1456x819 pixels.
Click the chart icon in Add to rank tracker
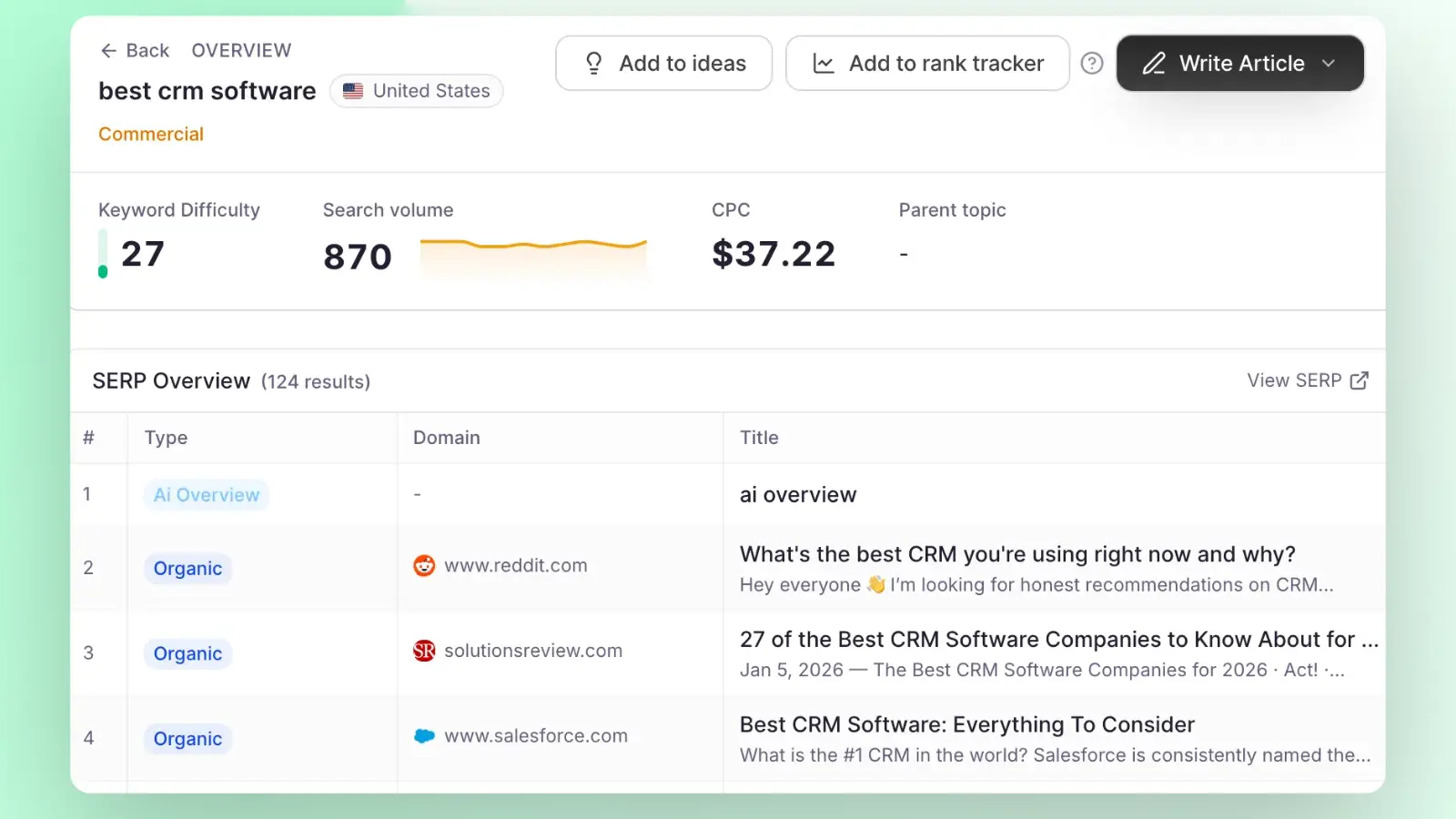coord(824,64)
